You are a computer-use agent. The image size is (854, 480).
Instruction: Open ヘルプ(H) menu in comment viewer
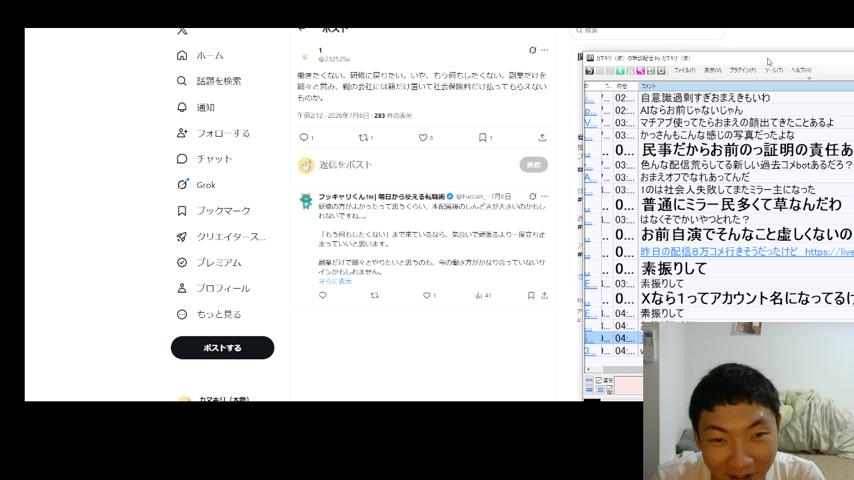pyautogui.click(x=801, y=70)
